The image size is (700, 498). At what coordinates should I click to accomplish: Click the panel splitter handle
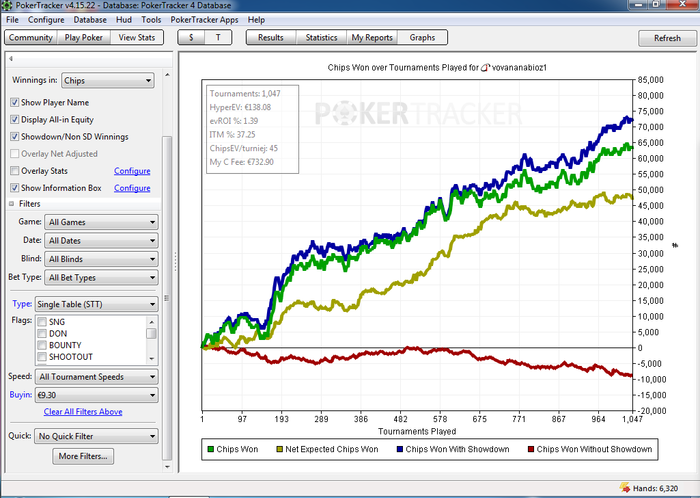(x=175, y=261)
